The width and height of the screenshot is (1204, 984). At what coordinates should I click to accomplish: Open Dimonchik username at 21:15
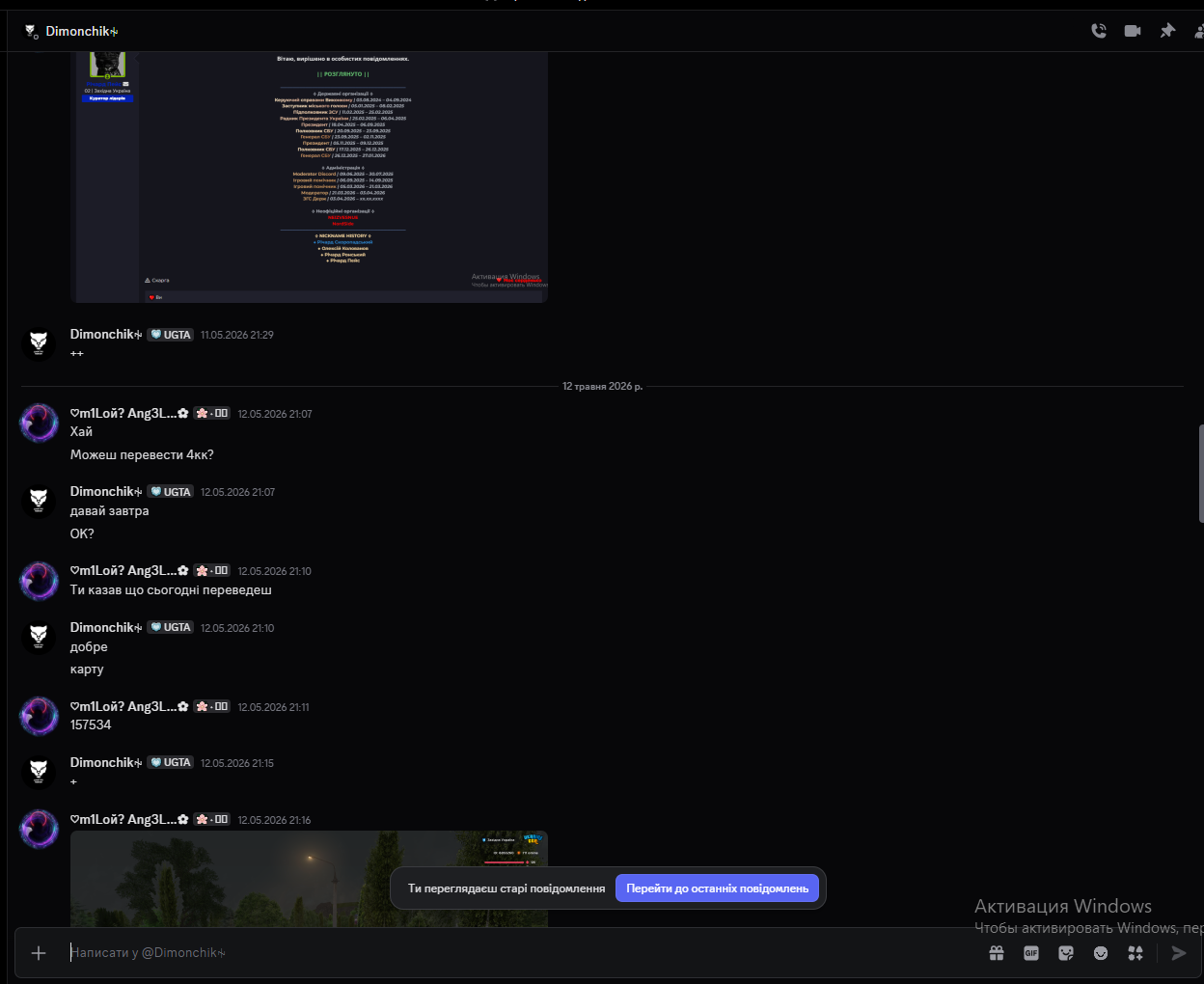(x=106, y=762)
